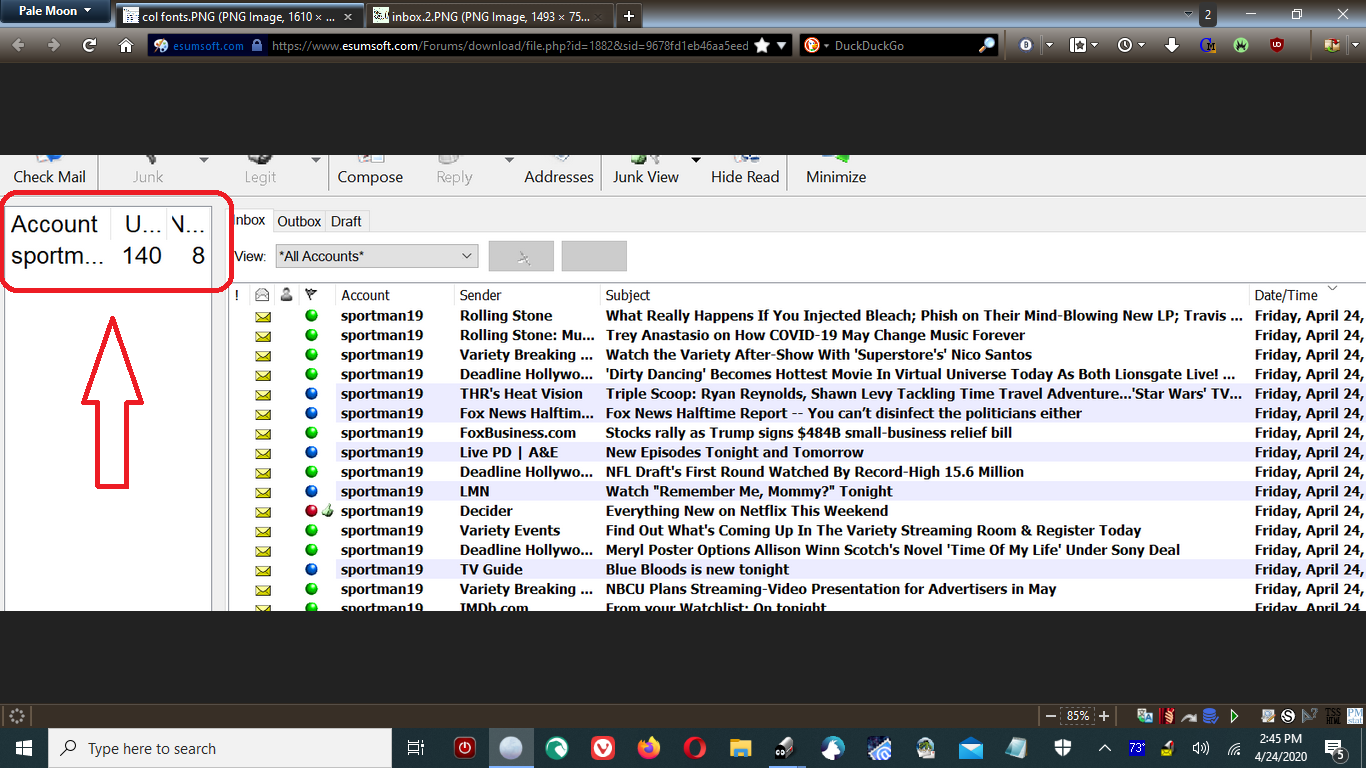Switch to Junk View
Image resolution: width=1366 pixels, height=768 pixels.
646,171
